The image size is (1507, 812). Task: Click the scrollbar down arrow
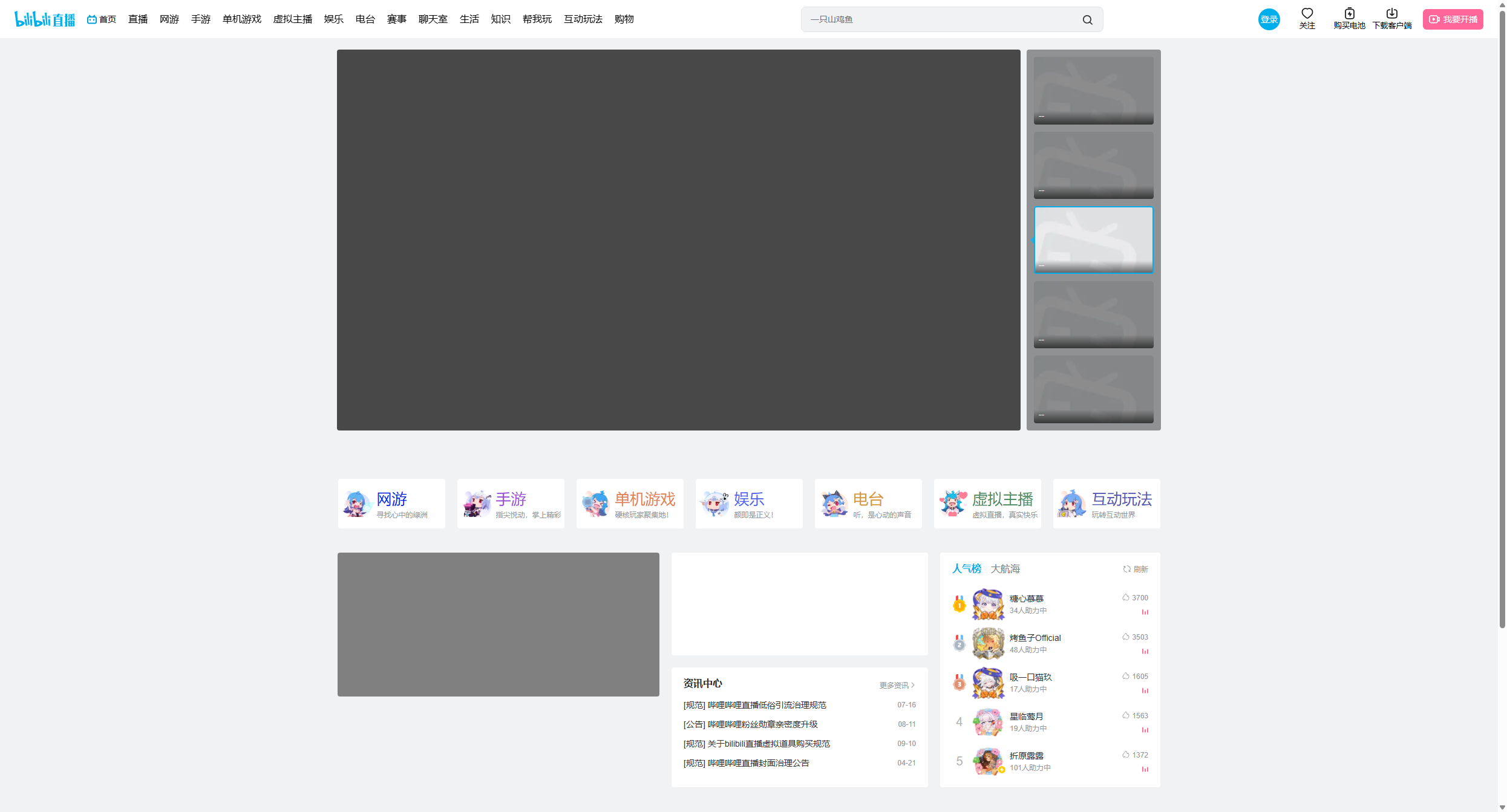coord(1502,807)
